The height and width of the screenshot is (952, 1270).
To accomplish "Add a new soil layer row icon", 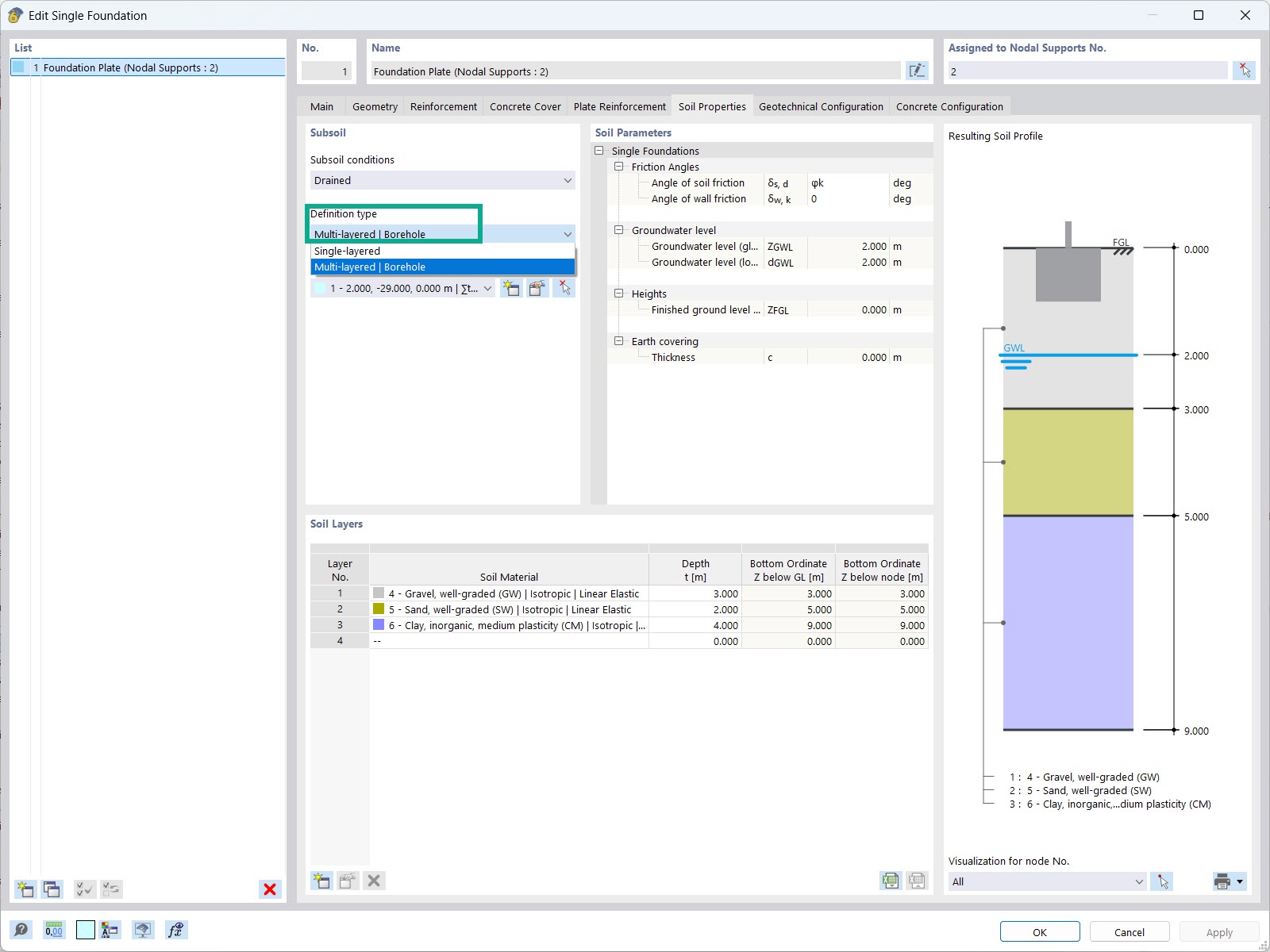I will point(321,880).
